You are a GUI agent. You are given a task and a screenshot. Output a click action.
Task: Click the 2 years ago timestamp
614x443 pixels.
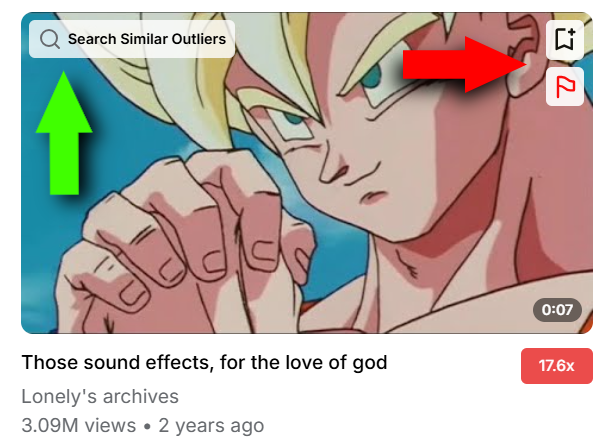point(211,425)
